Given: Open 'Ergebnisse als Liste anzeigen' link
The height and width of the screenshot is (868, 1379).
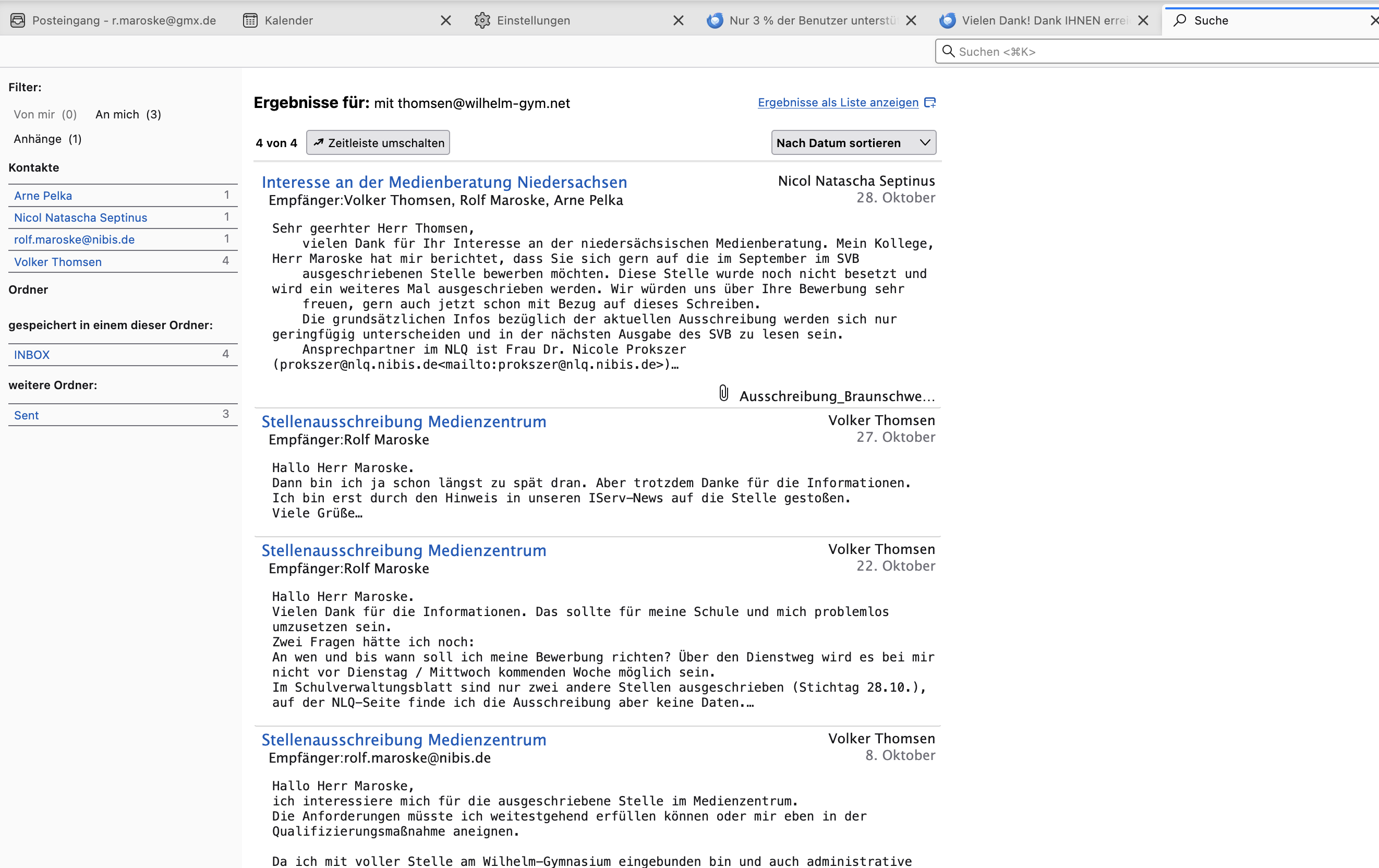Looking at the screenshot, I should point(838,103).
